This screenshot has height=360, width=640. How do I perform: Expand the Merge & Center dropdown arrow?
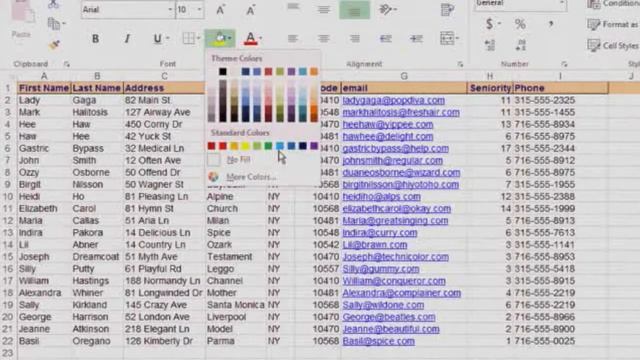point(457,39)
